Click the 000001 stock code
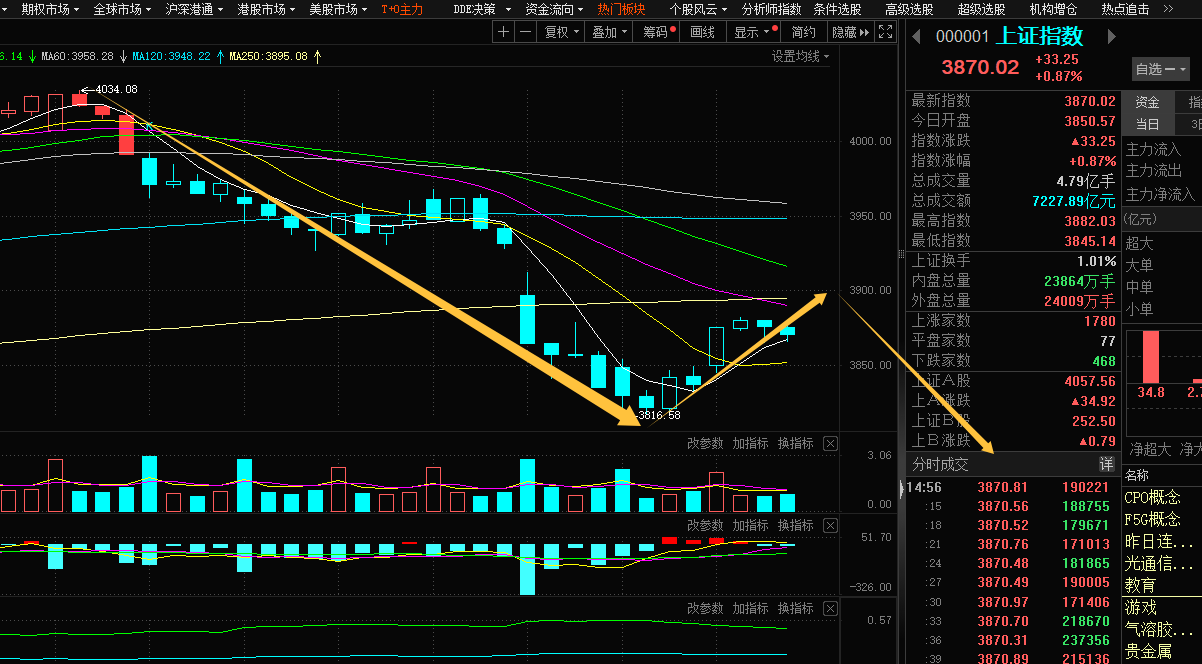 click(x=962, y=37)
